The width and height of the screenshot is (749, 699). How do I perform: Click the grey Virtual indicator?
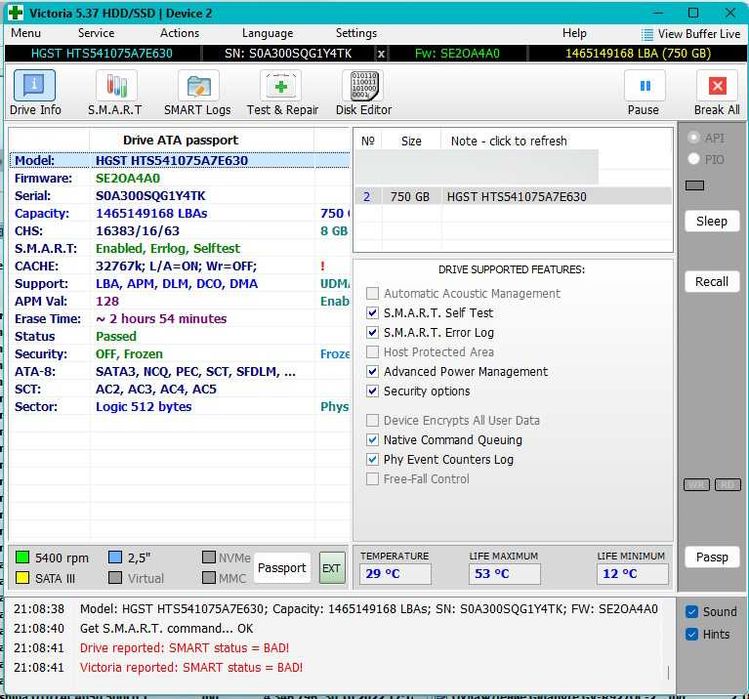pyautogui.click(x=115, y=578)
